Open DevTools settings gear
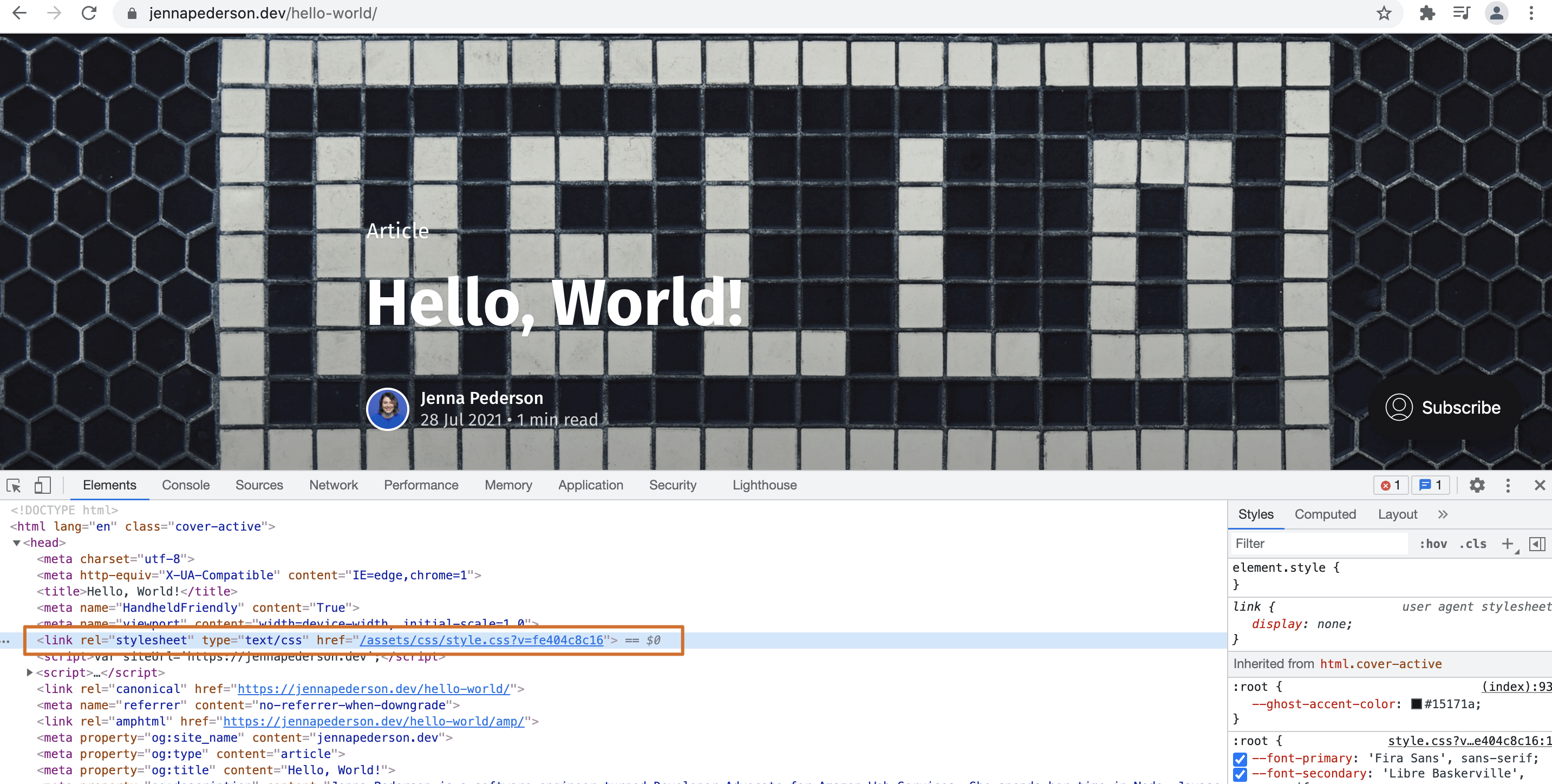This screenshot has width=1552, height=784. 1477,485
